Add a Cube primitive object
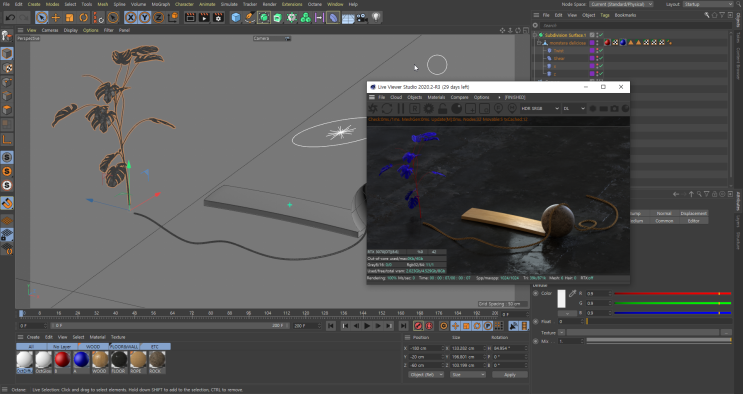Image resolution: width=743 pixels, height=394 pixels. tap(236, 18)
